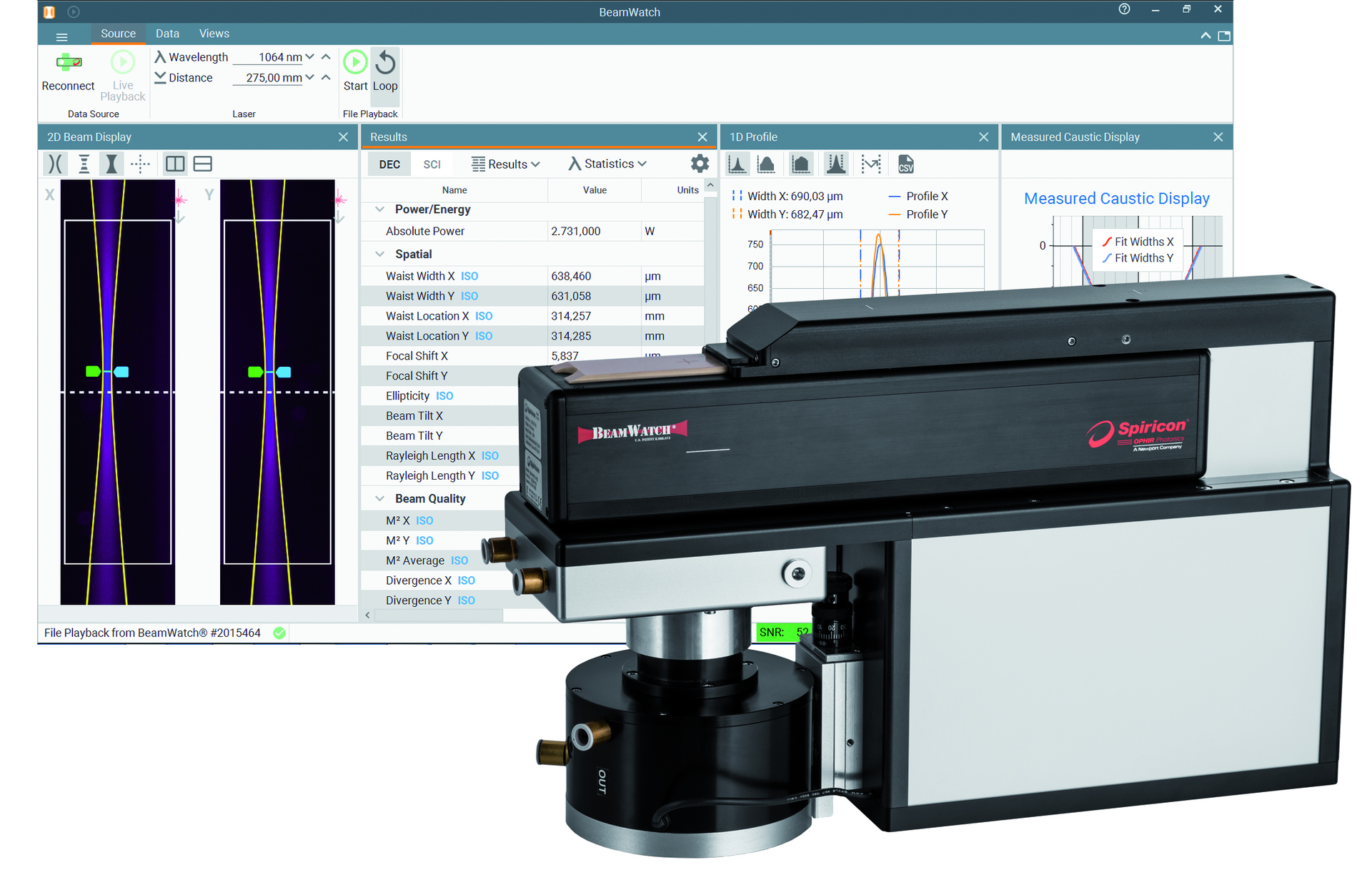Click the Reconnect data source icon
This screenshot has height=890, width=1372.
[x=69, y=62]
